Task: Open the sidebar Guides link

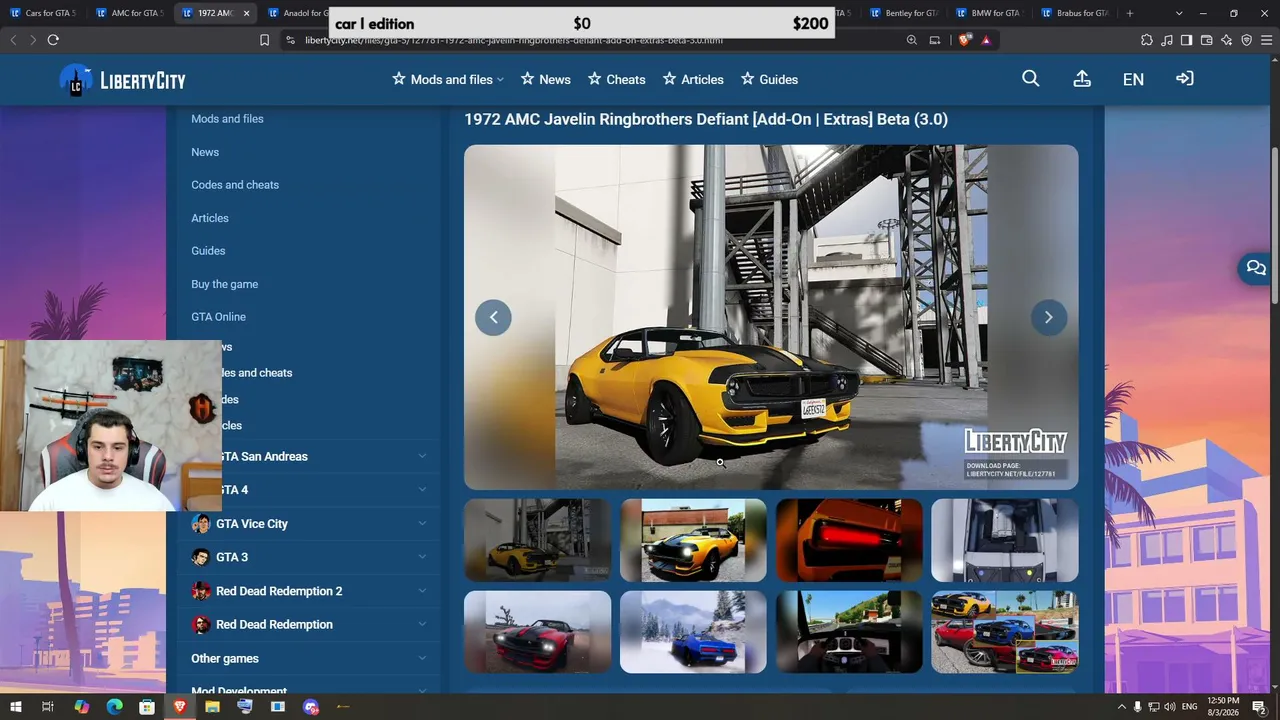Action: pyautogui.click(x=208, y=251)
